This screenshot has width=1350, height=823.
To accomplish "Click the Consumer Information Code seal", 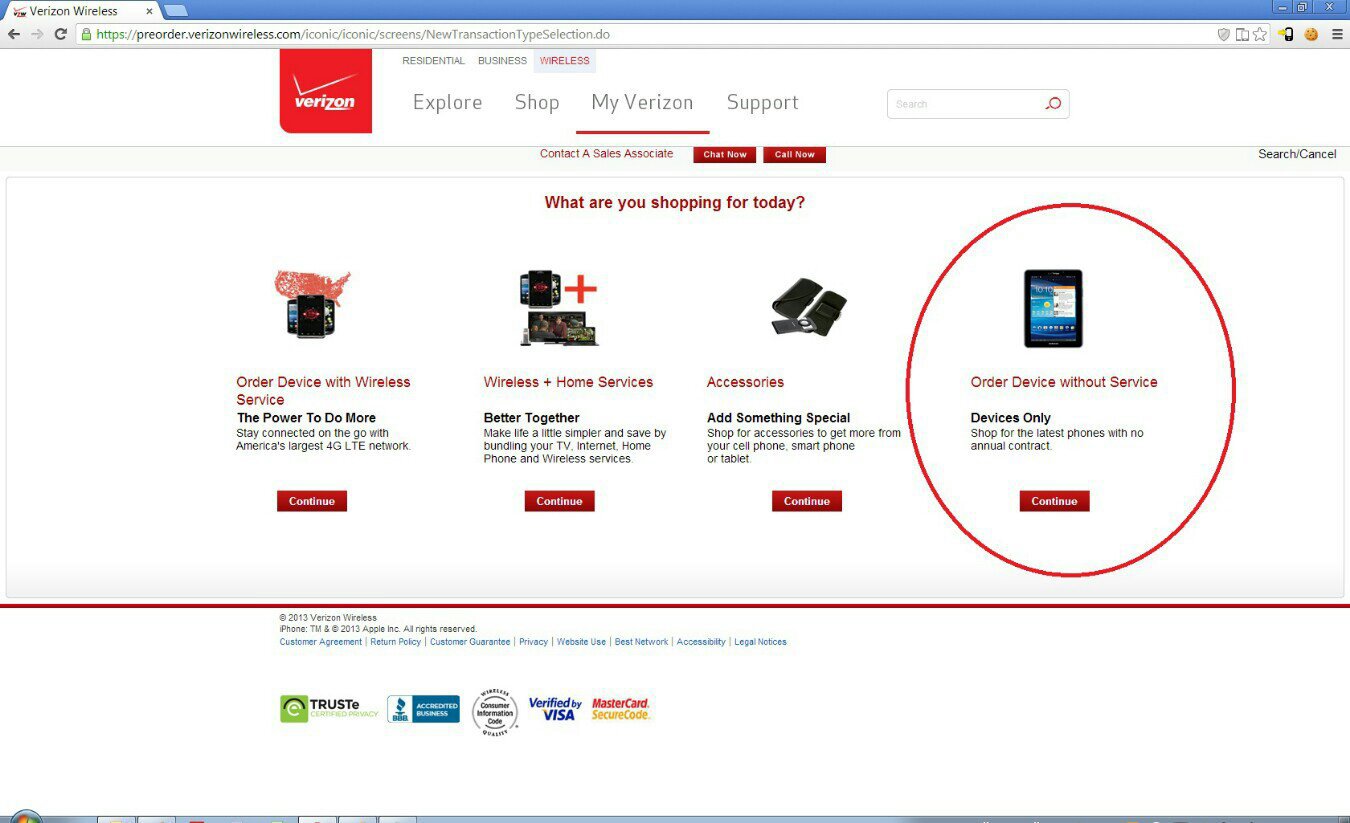I will [x=495, y=713].
